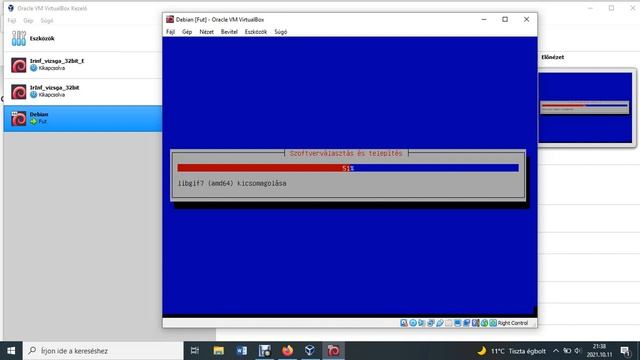
Task: Click the running Debian machine icon in the list
Action: [x=19, y=118]
